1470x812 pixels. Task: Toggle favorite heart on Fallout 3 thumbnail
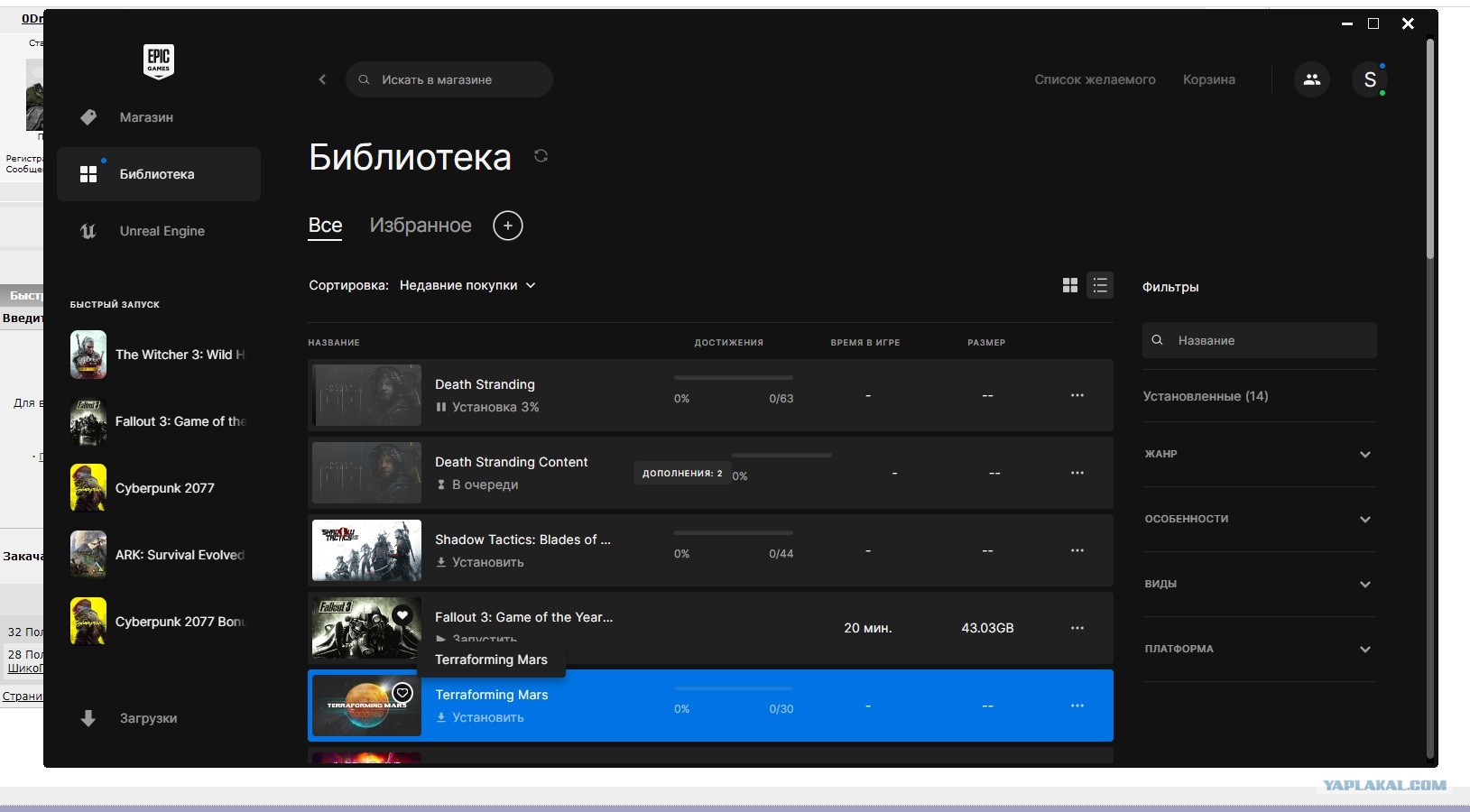coord(402,615)
